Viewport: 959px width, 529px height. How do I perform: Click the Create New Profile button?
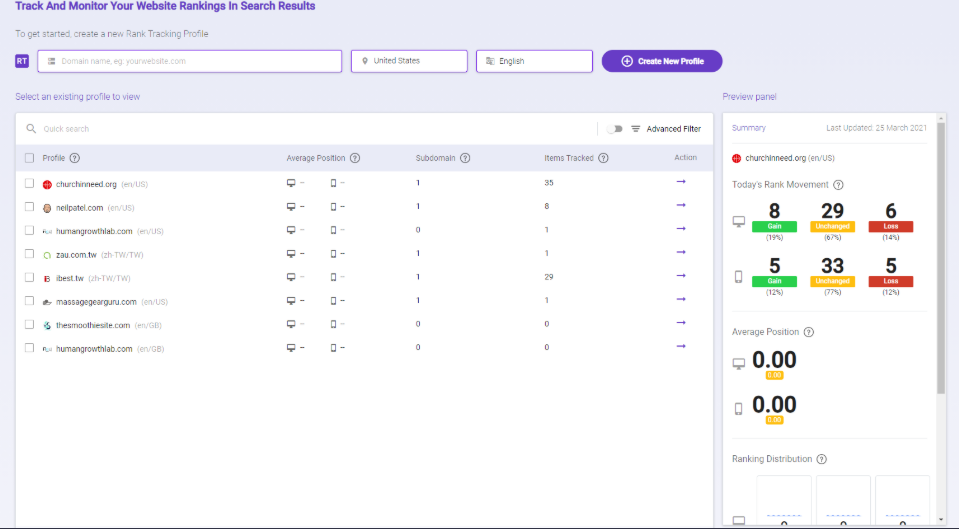(662, 61)
